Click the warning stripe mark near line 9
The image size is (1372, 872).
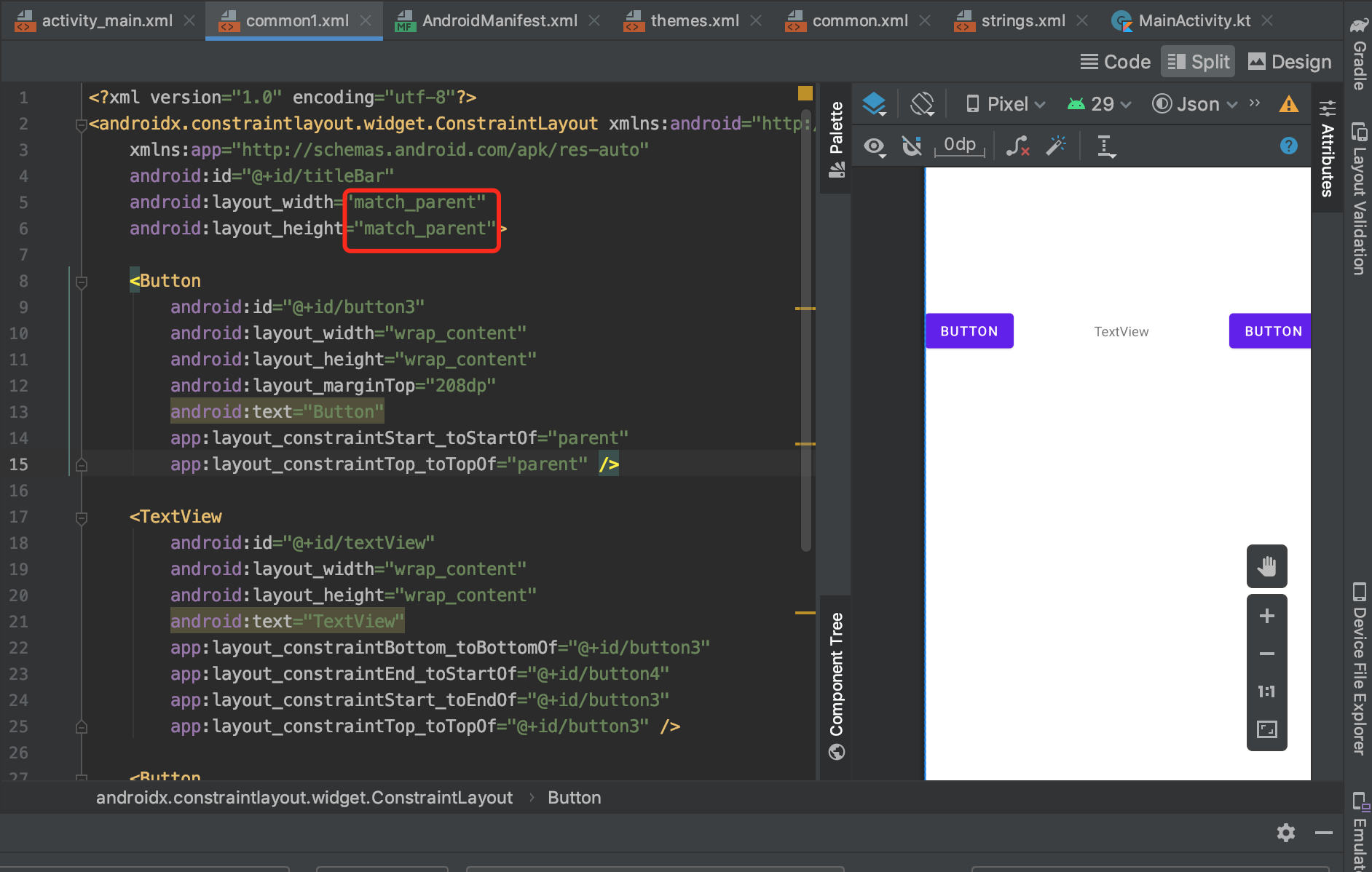pyautogui.click(x=805, y=309)
